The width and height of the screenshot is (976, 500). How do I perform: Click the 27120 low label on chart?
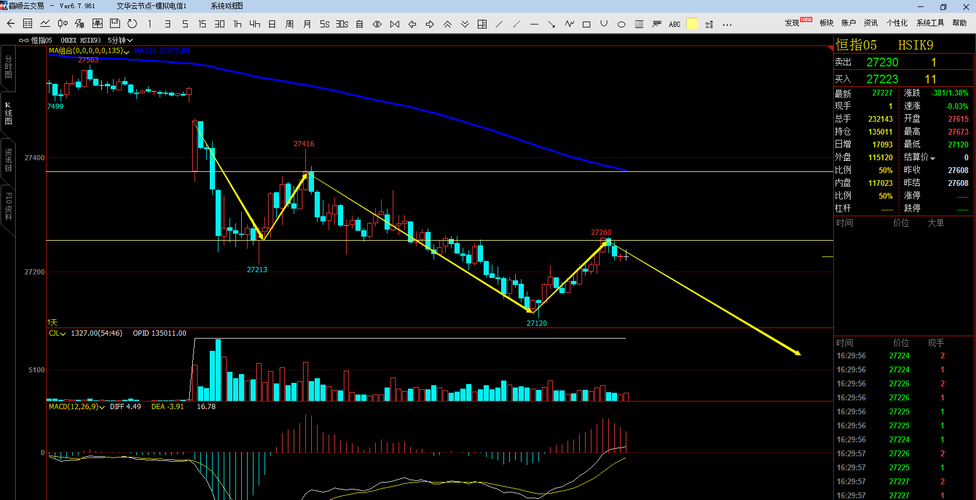(x=537, y=323)
